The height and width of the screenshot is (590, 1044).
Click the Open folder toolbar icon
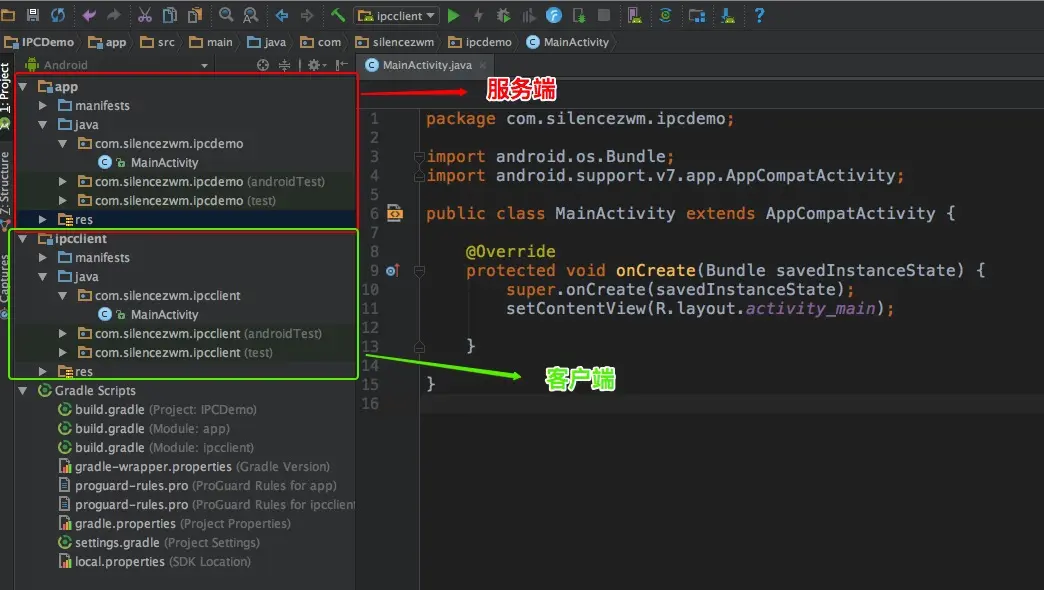point(8,15)
